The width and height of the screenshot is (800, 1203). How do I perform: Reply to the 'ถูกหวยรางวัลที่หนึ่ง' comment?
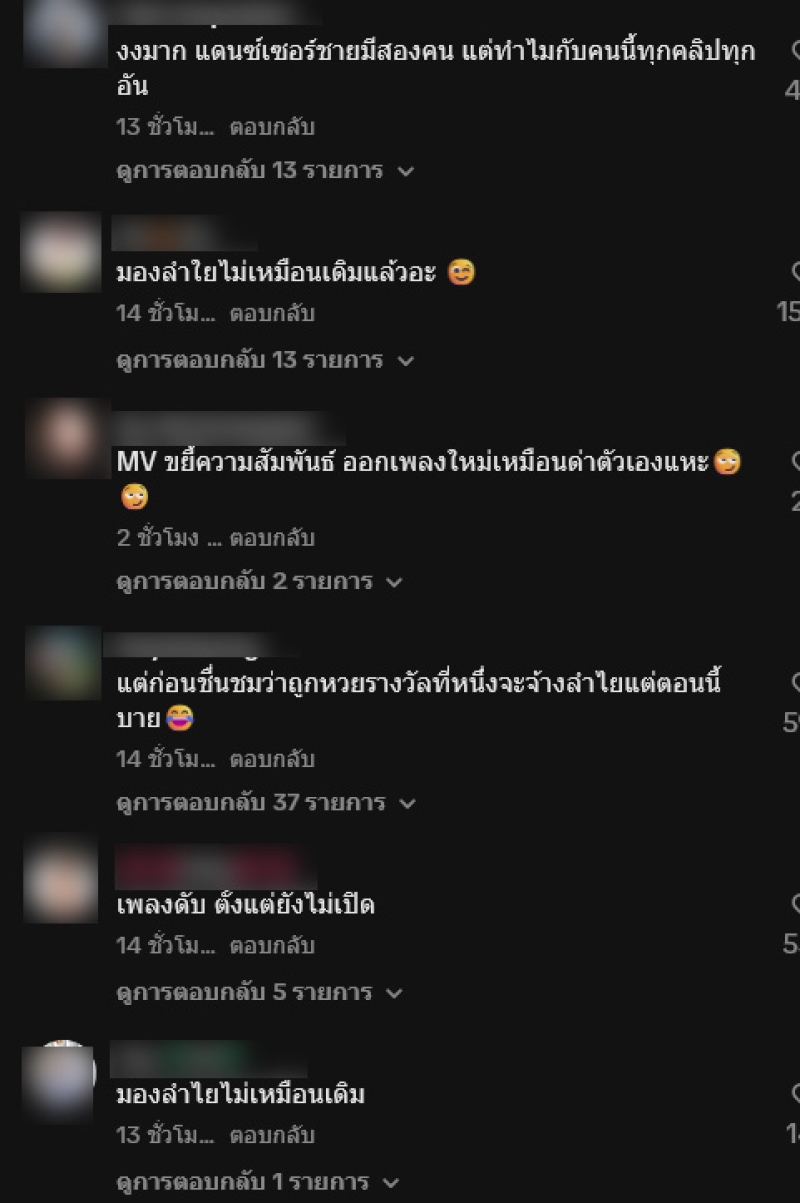pyautogui.click(x=272, y=759)
